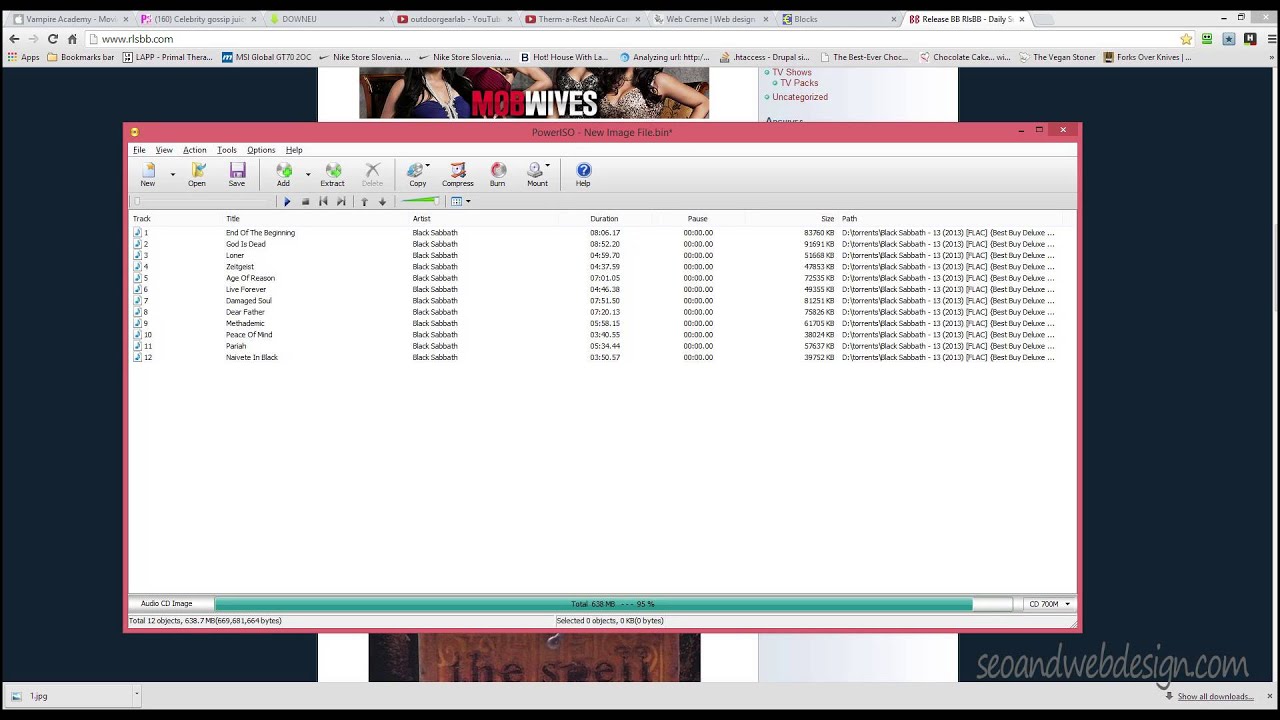Screen dimensions: 1280x720
Task: Move track up in the list
Action: click(364, 201)
